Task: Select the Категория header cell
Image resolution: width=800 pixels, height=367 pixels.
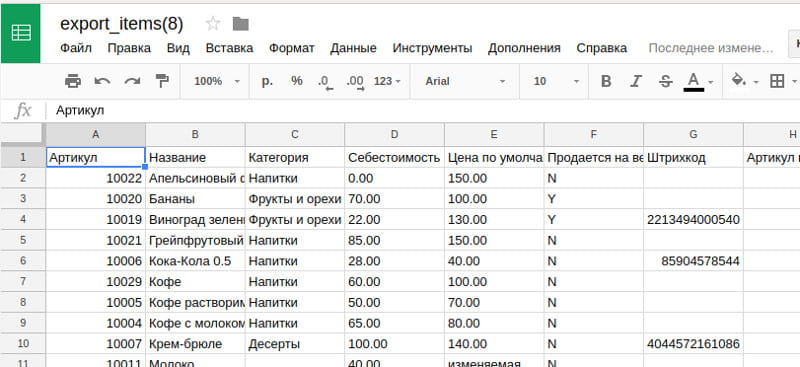Action: (295, 157)
